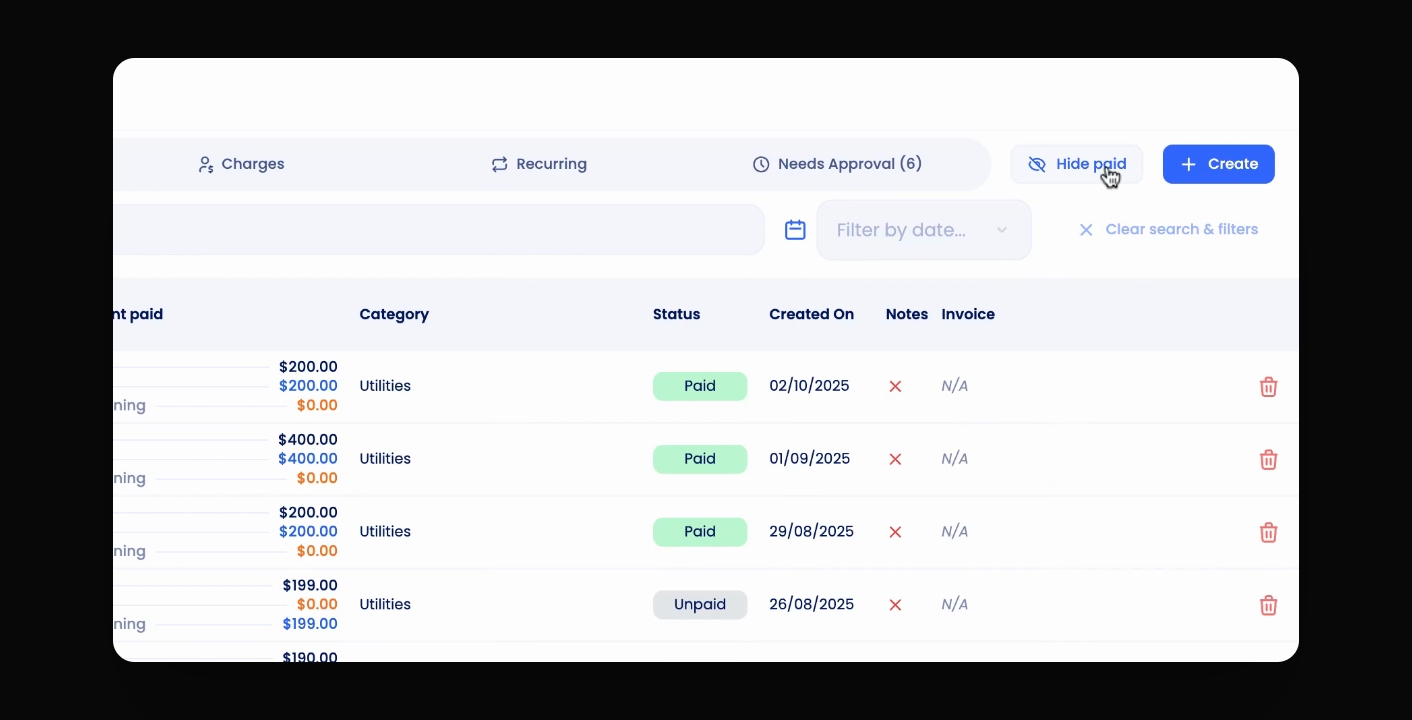
Task: Delete the charge created on 29/08/2025
Action: (x=1268, y=533)
